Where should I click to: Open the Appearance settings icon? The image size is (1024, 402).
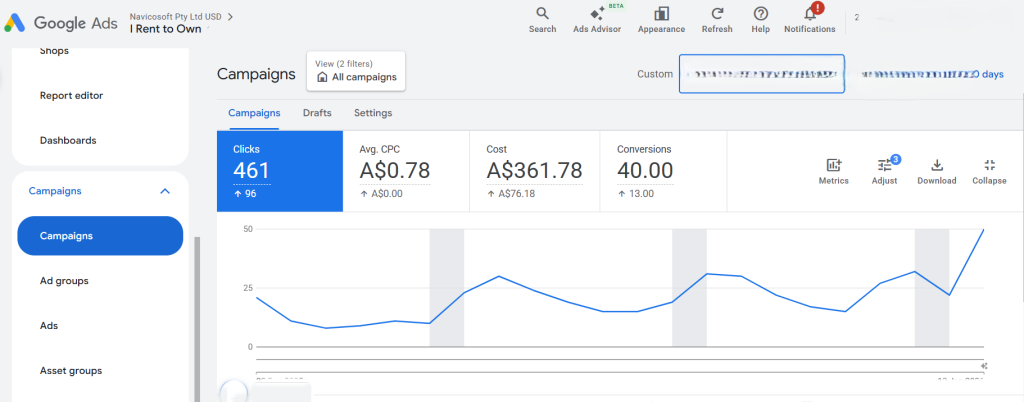[661, 14]
